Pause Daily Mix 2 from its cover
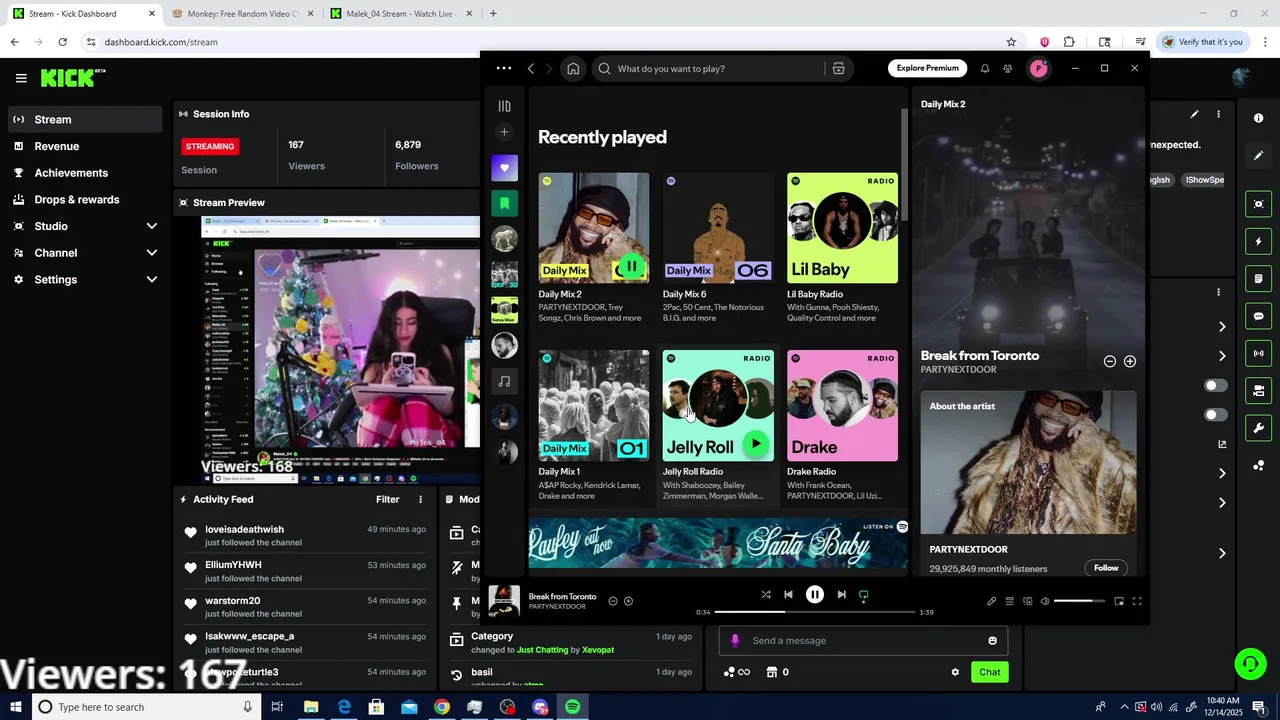This screenshot has height=720, width=1280. pyautogui.click(x=631, y=267)
